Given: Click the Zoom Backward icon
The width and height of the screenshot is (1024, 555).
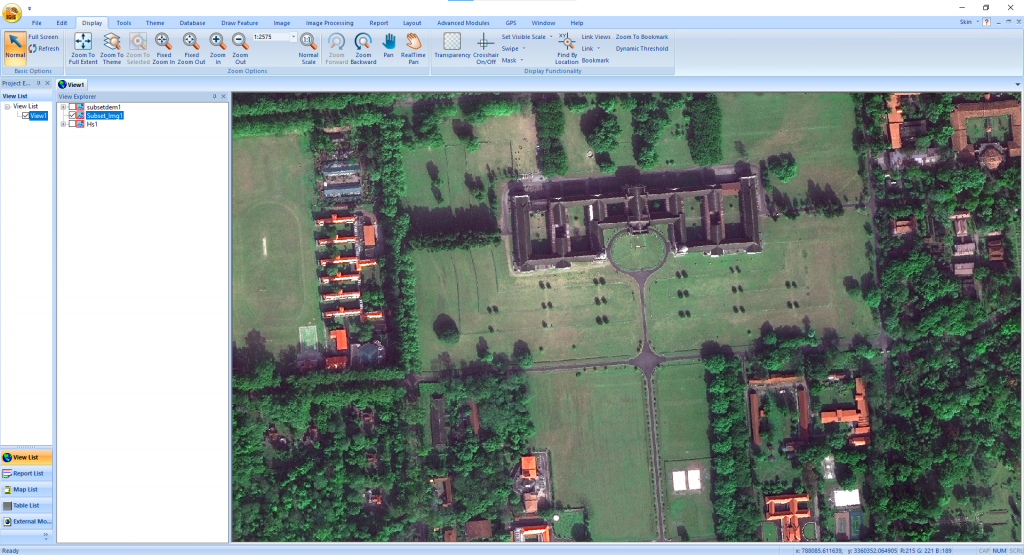Looking at the screenshot, I should 363,42.
